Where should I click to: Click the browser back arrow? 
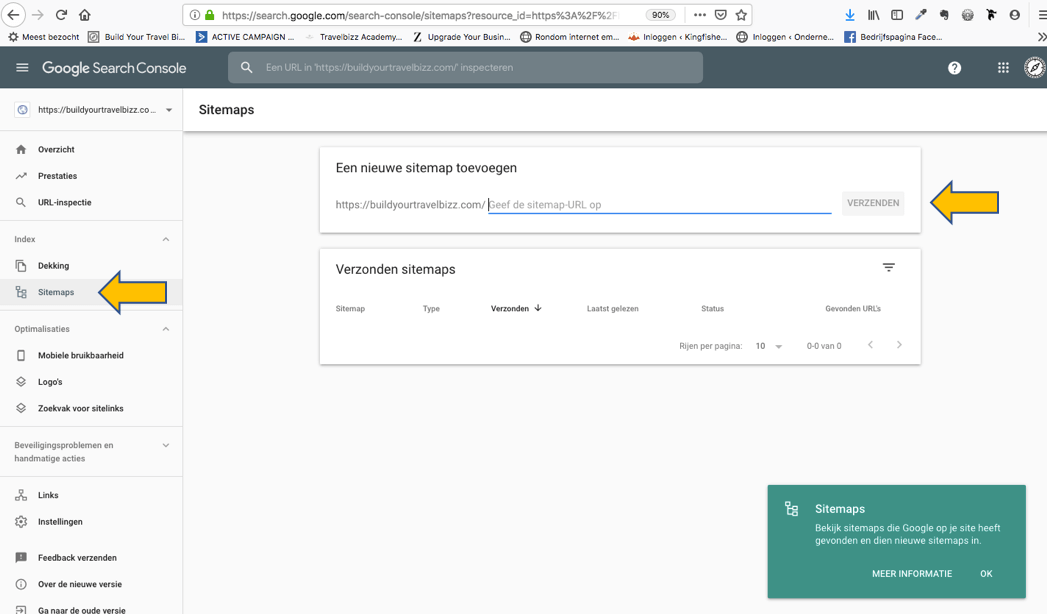click(x=13, y=15)
